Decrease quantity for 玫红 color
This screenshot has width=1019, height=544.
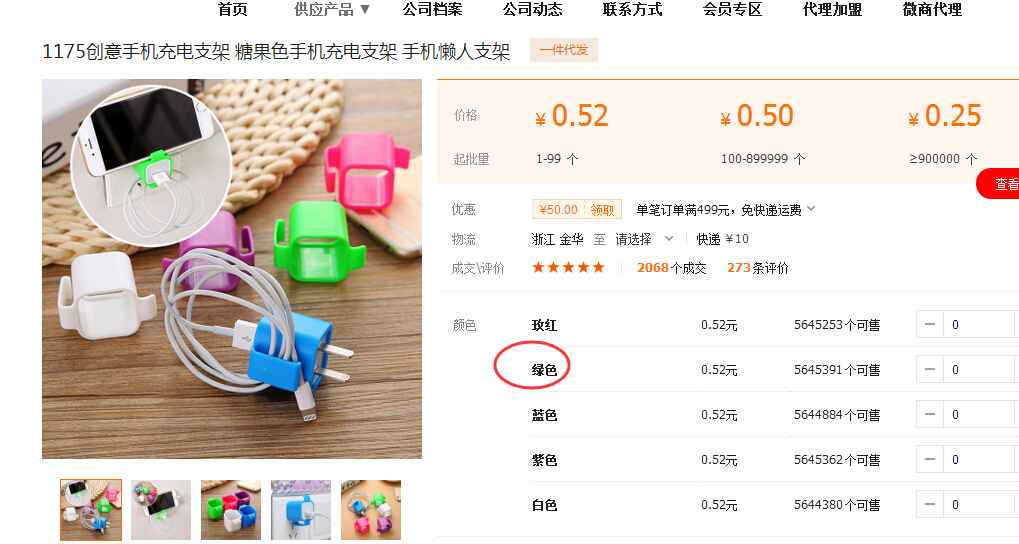tap(930, 324)
